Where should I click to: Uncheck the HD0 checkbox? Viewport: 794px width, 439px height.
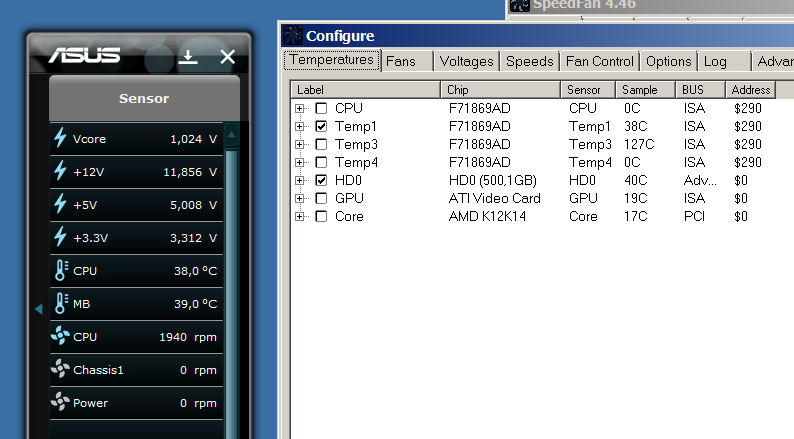(x=321, y=180)
